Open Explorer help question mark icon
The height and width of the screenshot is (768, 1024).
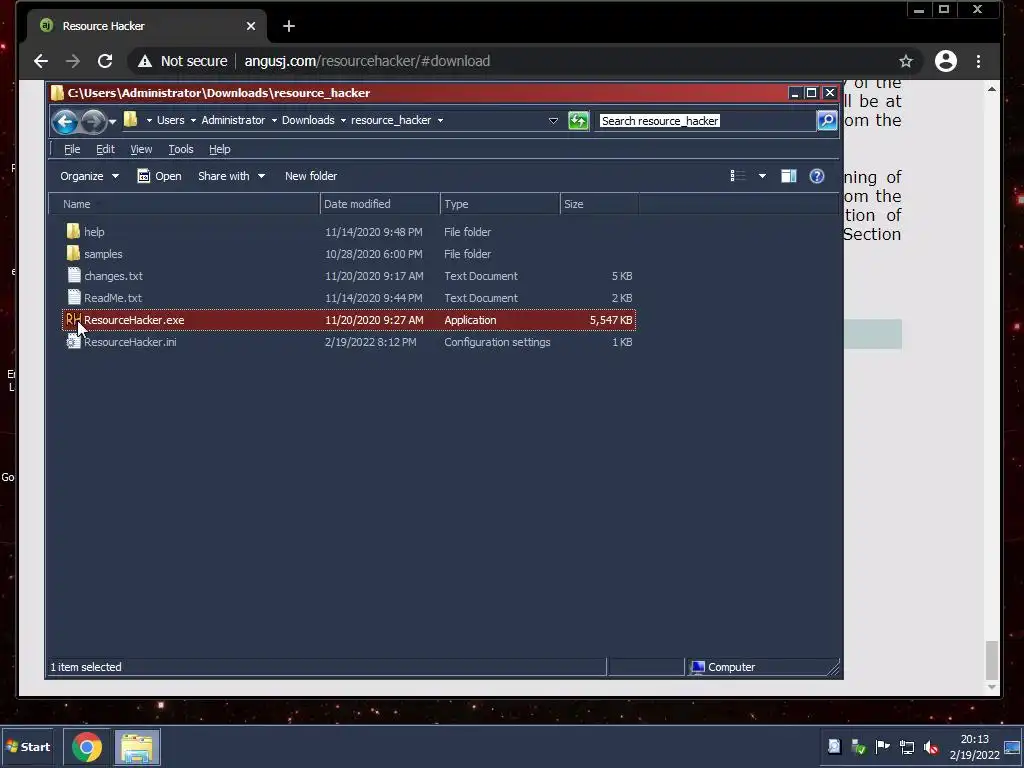coord(816,176)
